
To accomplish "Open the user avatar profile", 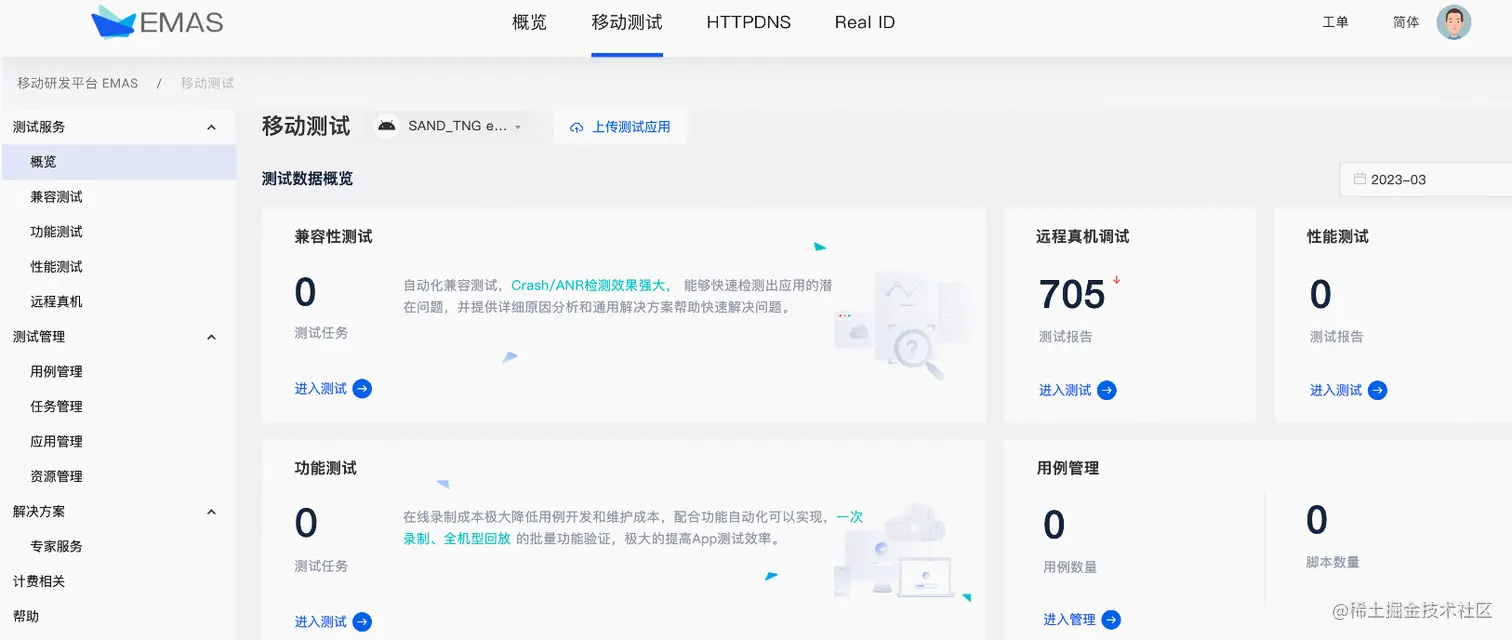I will pos(1453,22).
